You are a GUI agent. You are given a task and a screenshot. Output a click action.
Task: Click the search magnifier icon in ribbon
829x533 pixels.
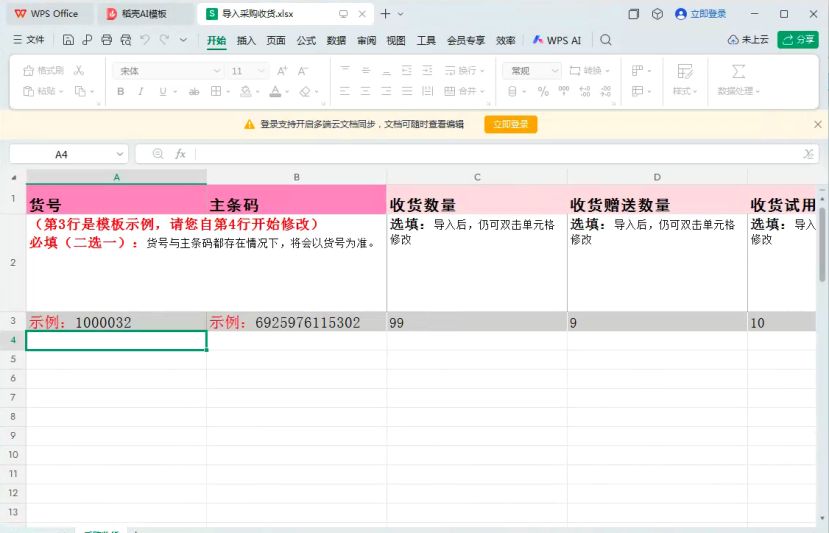coord(606,40)
